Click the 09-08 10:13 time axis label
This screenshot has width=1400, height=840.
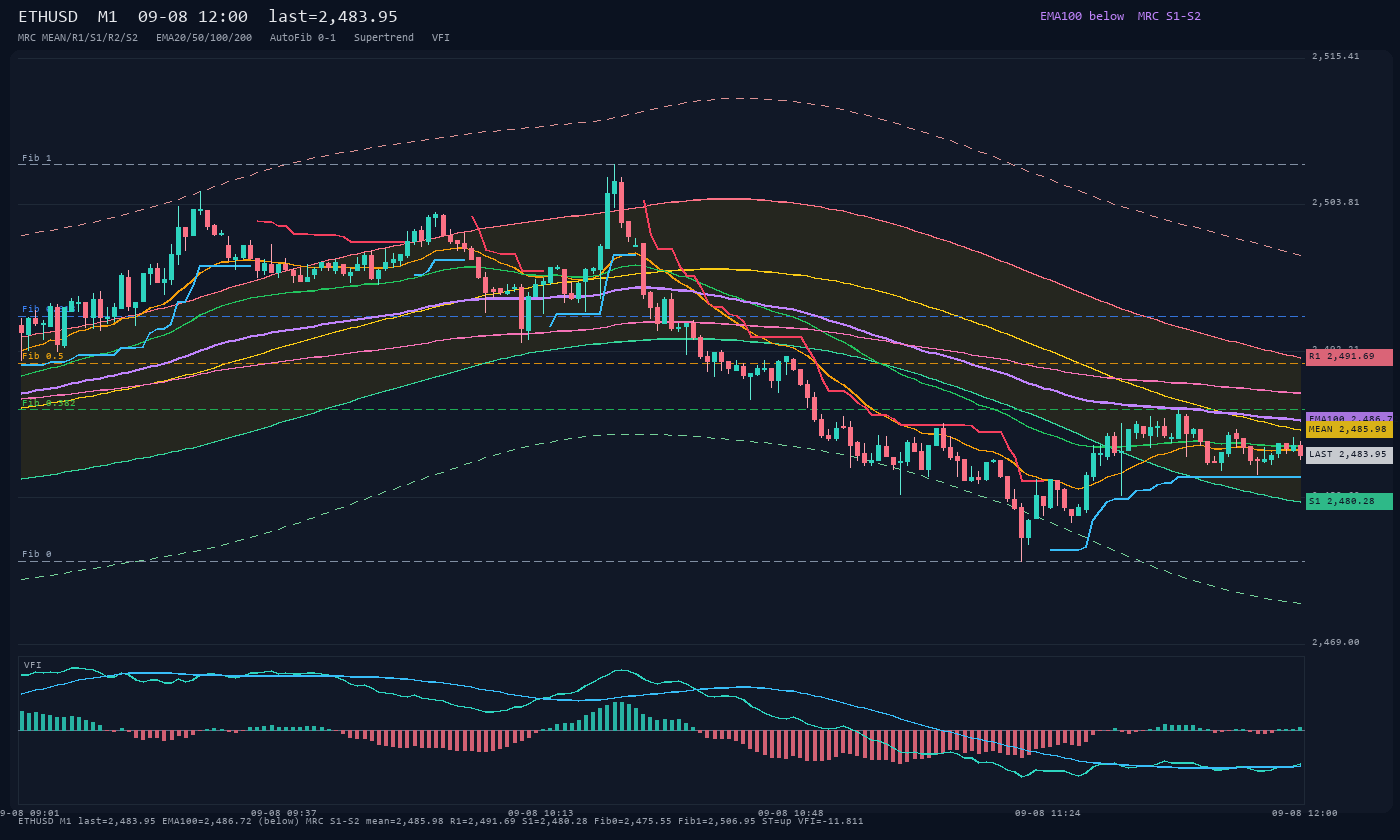tap(541, 813)
